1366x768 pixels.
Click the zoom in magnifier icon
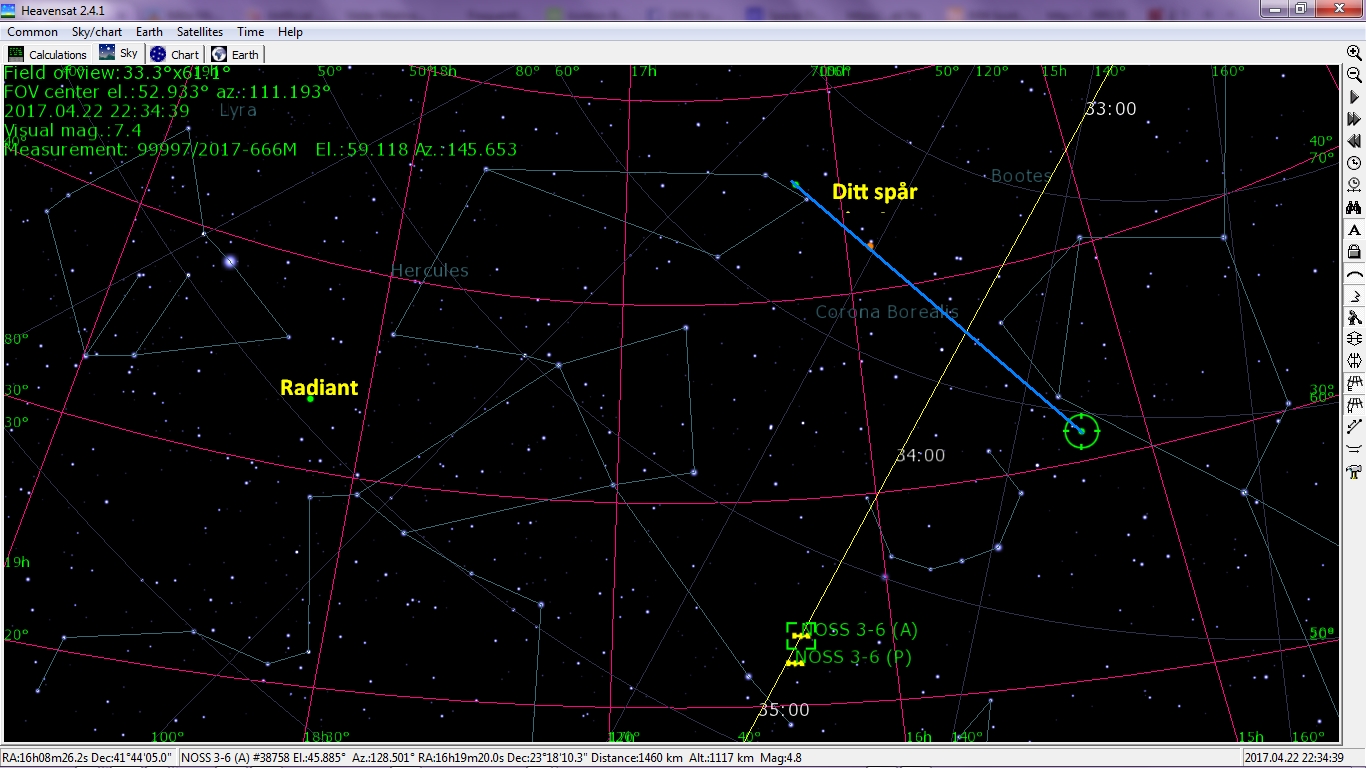1355,53
